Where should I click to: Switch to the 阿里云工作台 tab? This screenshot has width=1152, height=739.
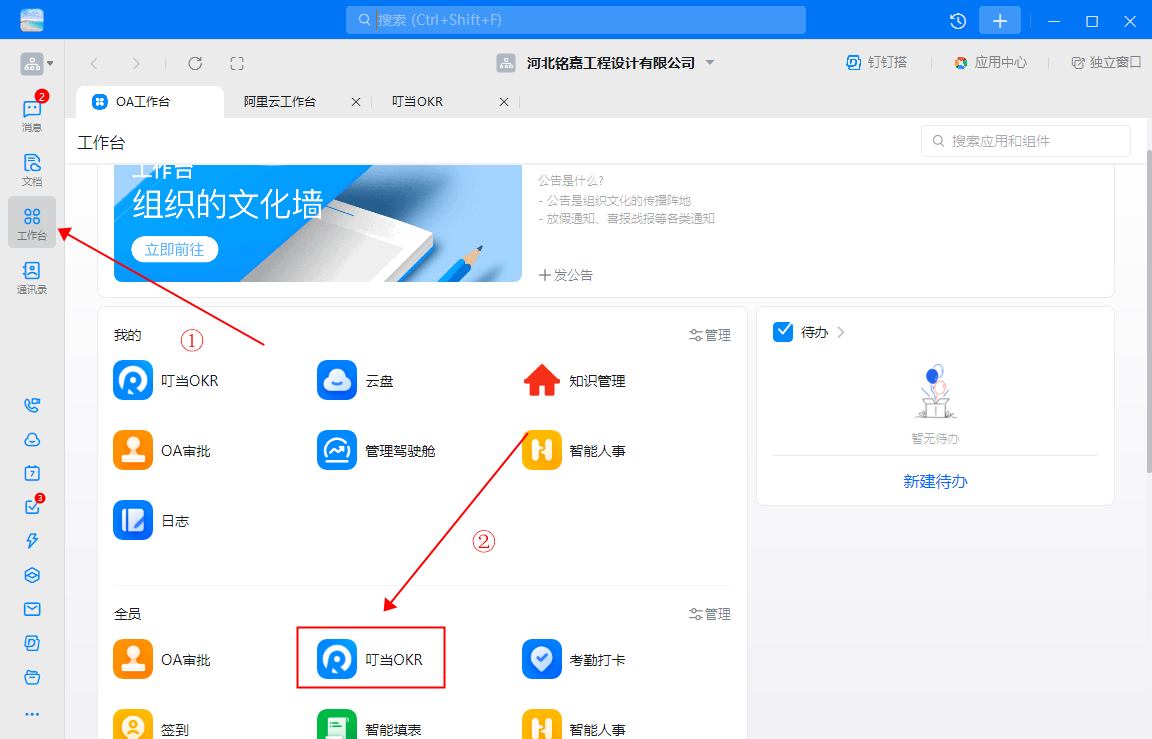click(281, 101)
